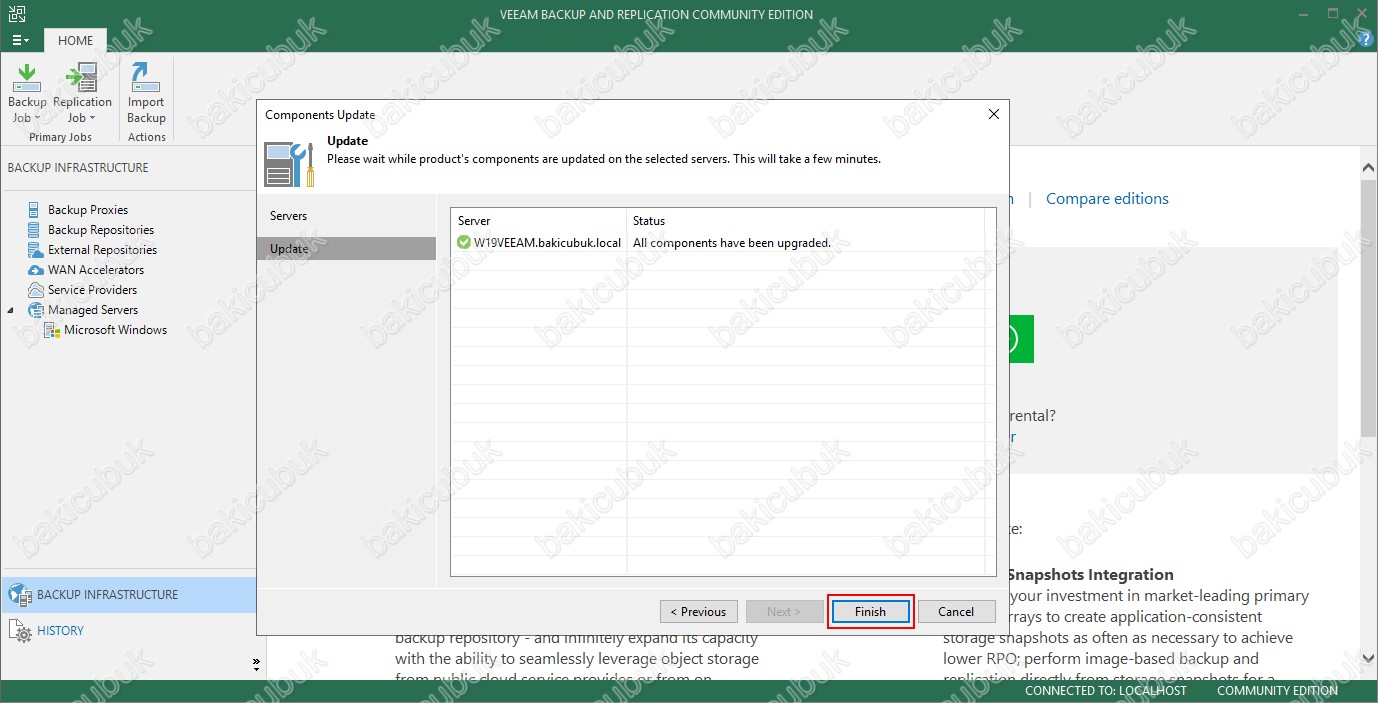
Task: Click Finish in Components Update dialog
Action: pyautogui.click(x=870, y=612)
